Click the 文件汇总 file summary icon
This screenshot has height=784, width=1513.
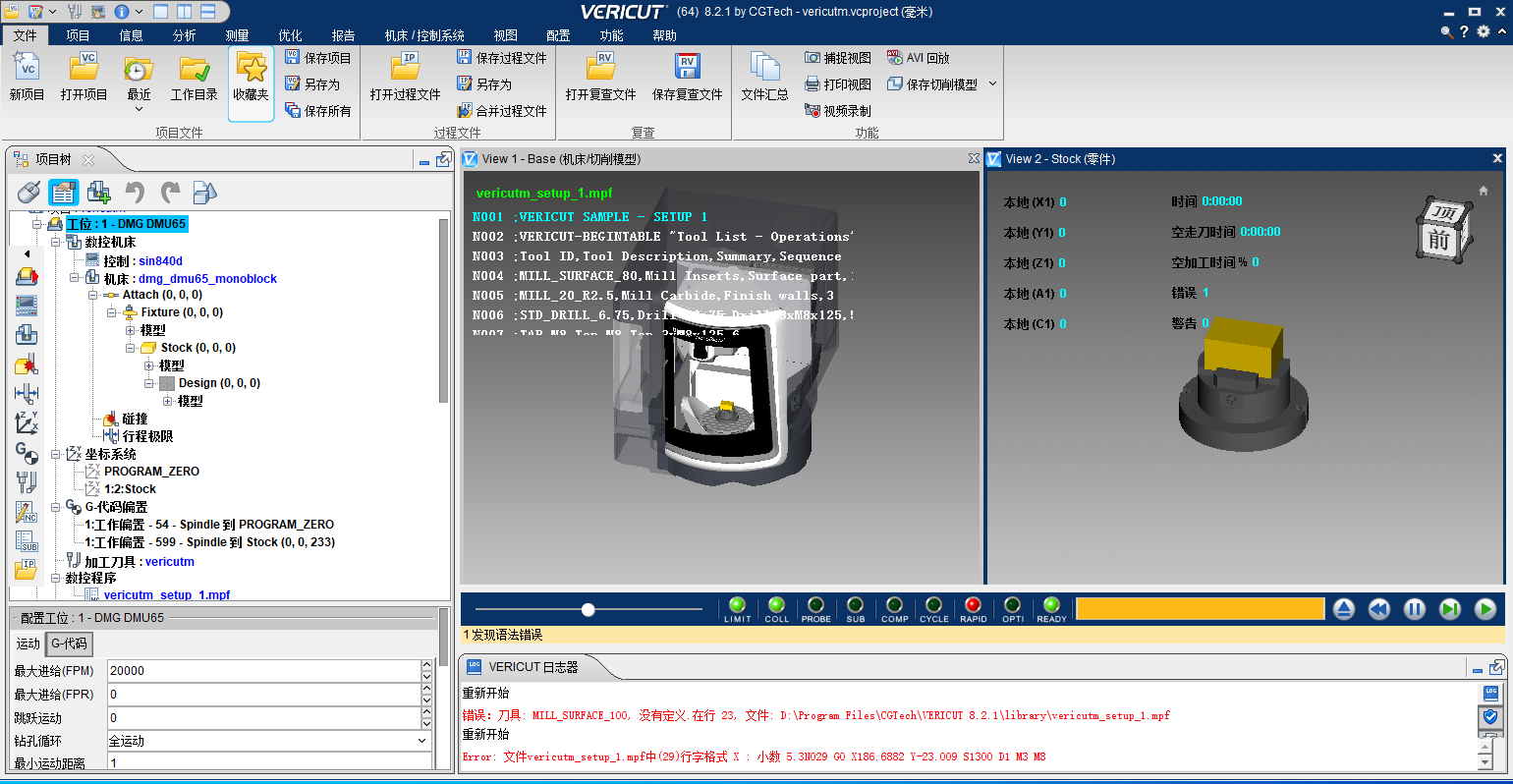(x=764, y=68)
